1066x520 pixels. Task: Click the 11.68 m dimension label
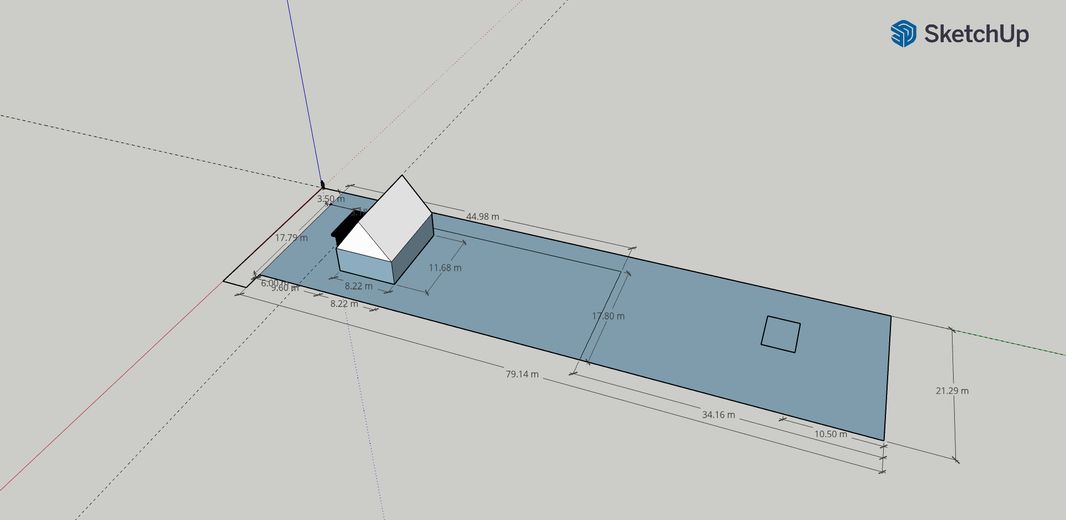445,268
